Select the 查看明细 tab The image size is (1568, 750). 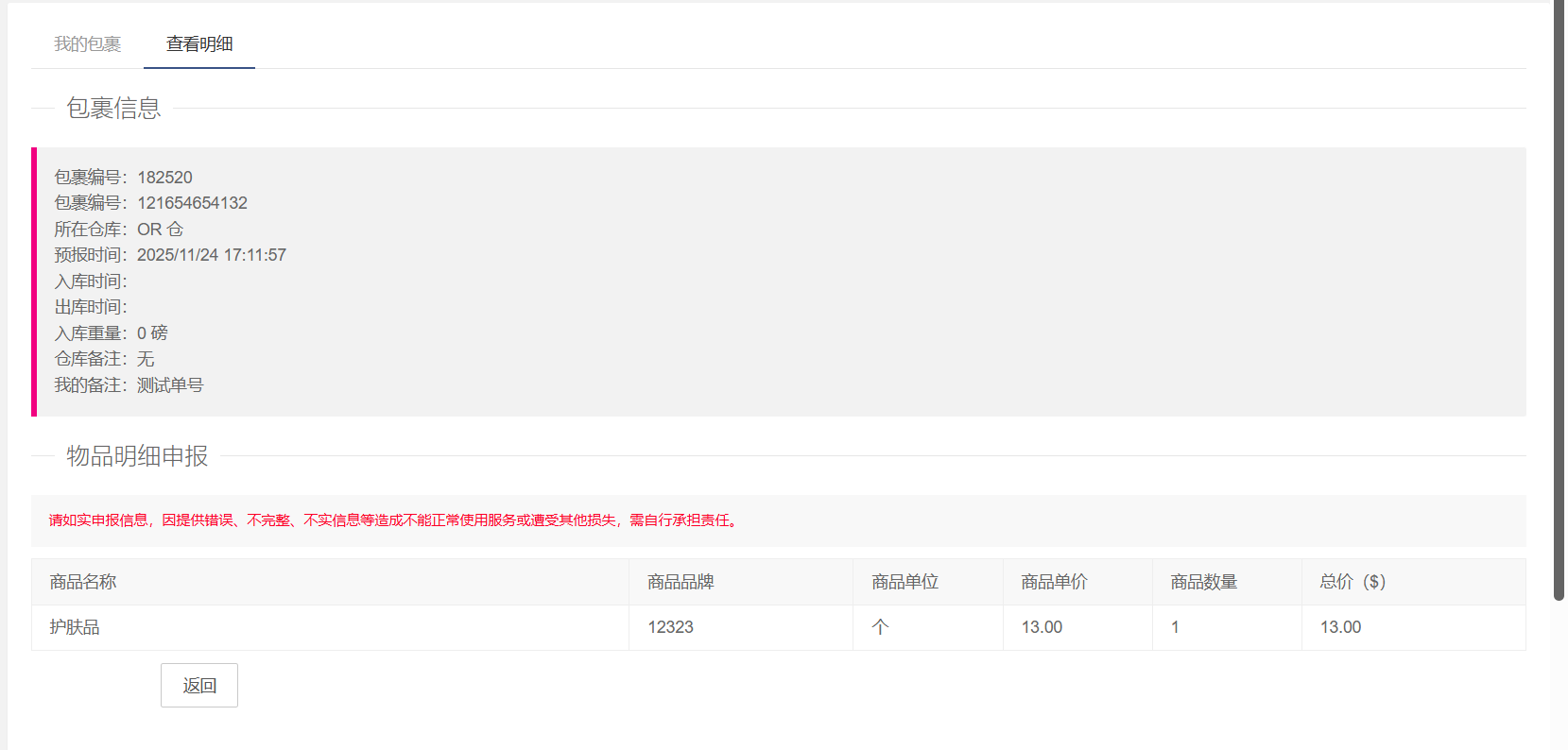tap(199, 44)
